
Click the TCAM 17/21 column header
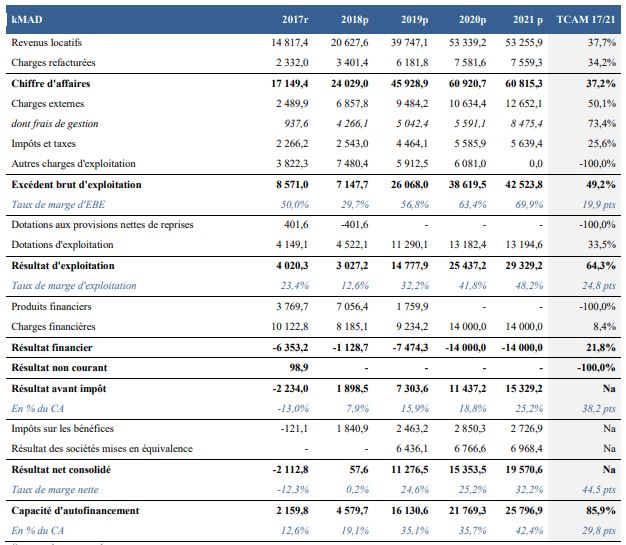pyautogui.click(x=585, y=20)
